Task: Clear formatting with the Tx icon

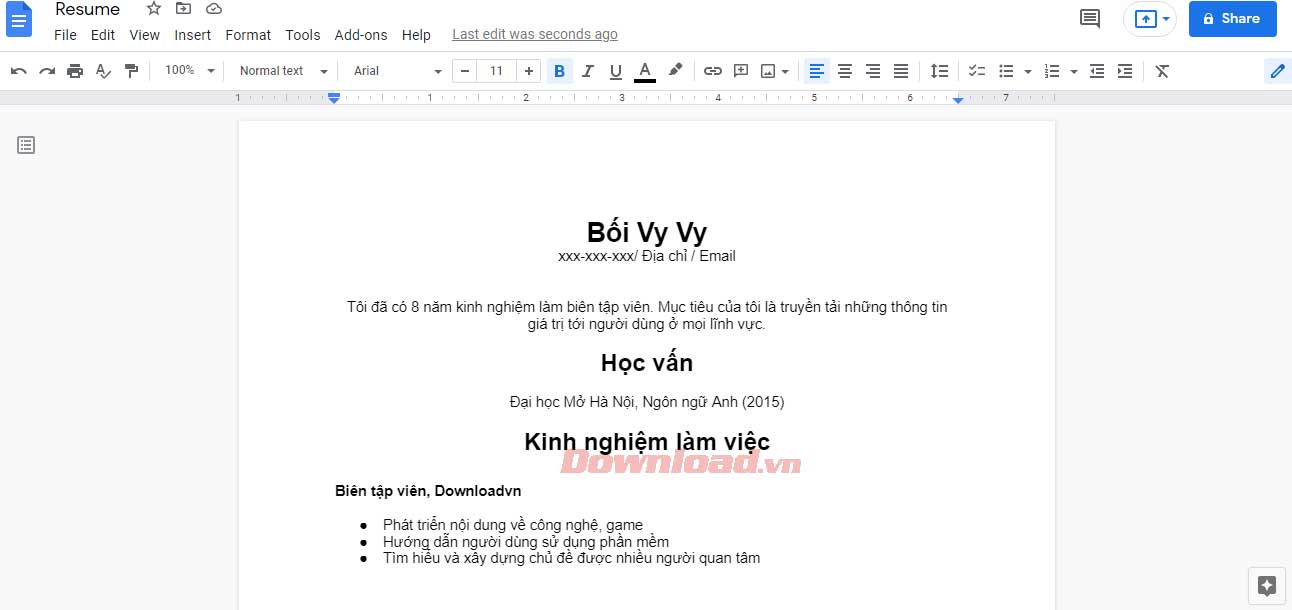Action: coord(1161,70)
